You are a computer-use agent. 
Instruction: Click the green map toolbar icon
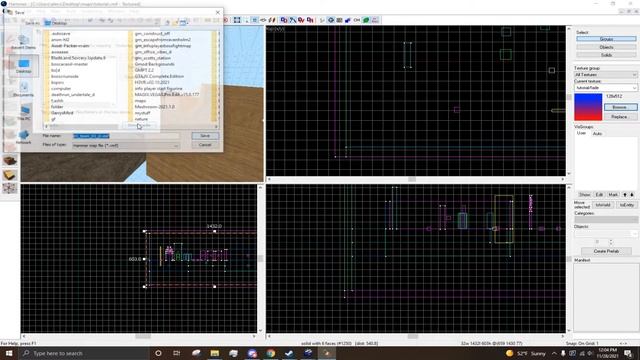[366, 20]
